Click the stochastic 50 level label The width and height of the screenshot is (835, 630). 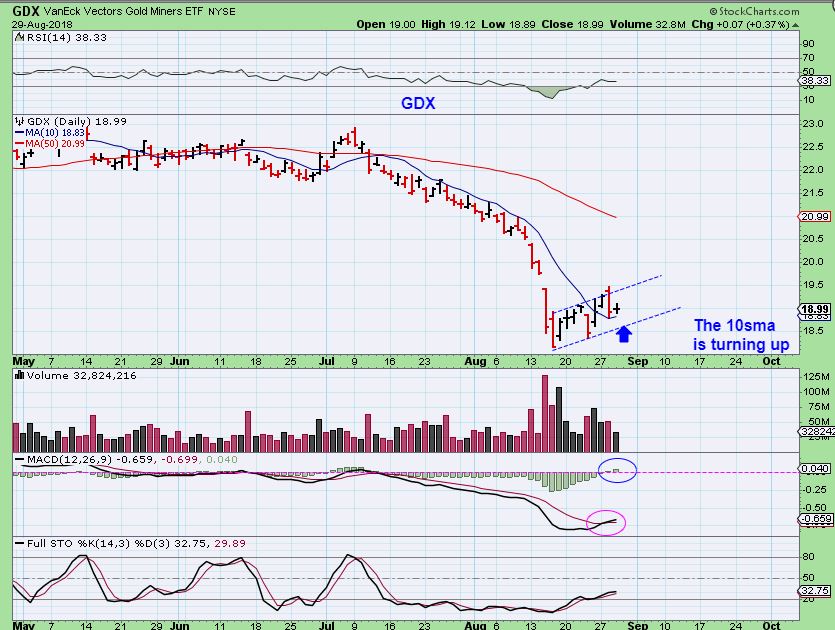808,577
